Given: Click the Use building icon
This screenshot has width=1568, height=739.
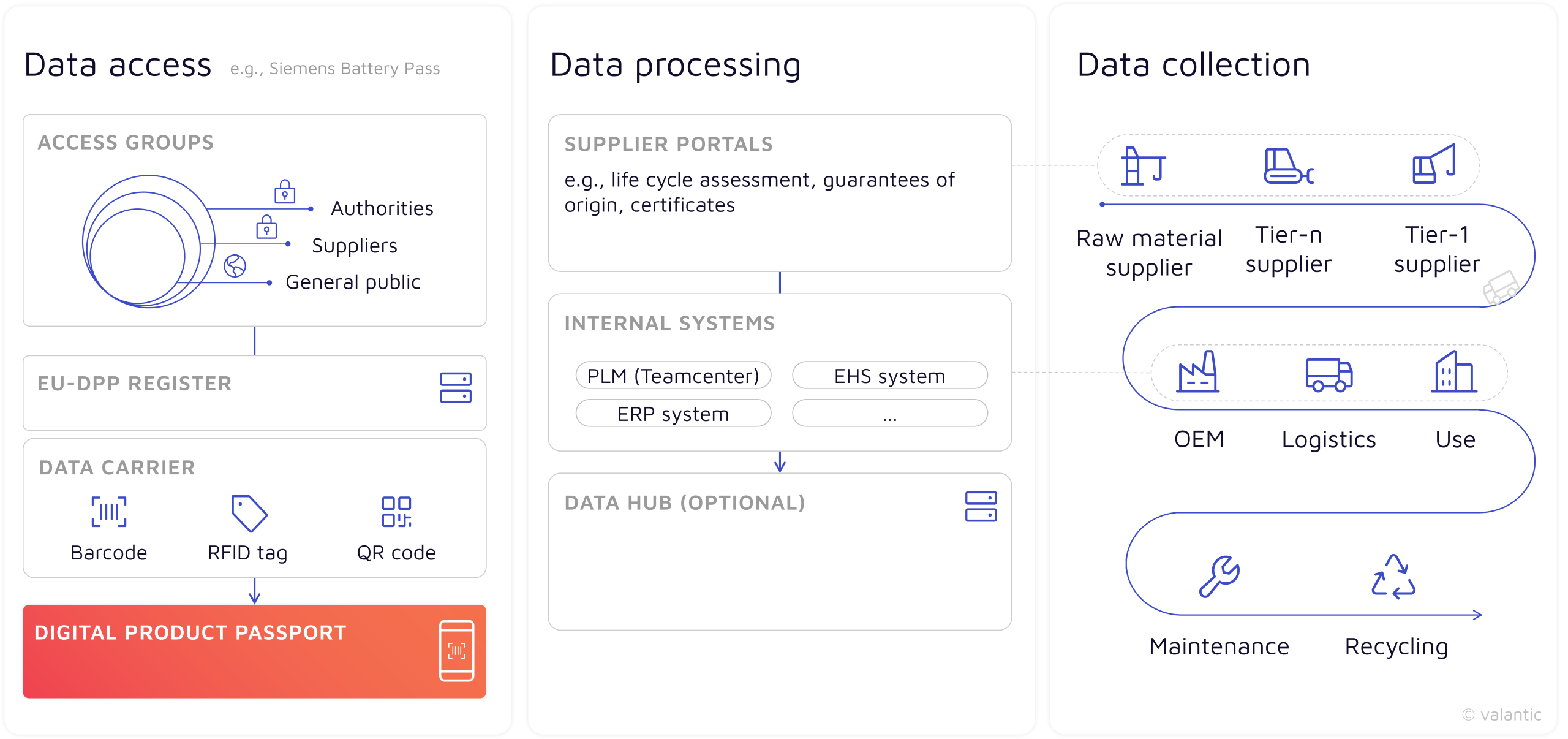Looking at the screenshot, I should 1454,372.
